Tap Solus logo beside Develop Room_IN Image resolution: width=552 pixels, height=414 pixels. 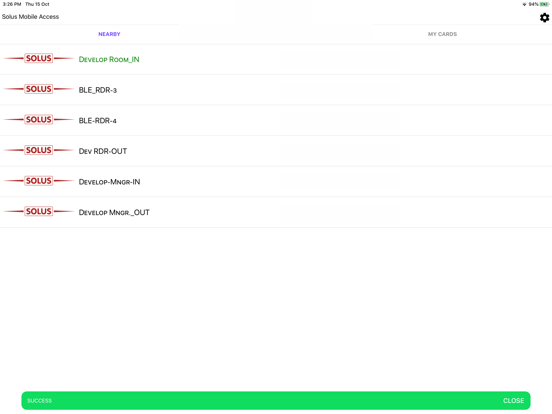tap(39, 58)
